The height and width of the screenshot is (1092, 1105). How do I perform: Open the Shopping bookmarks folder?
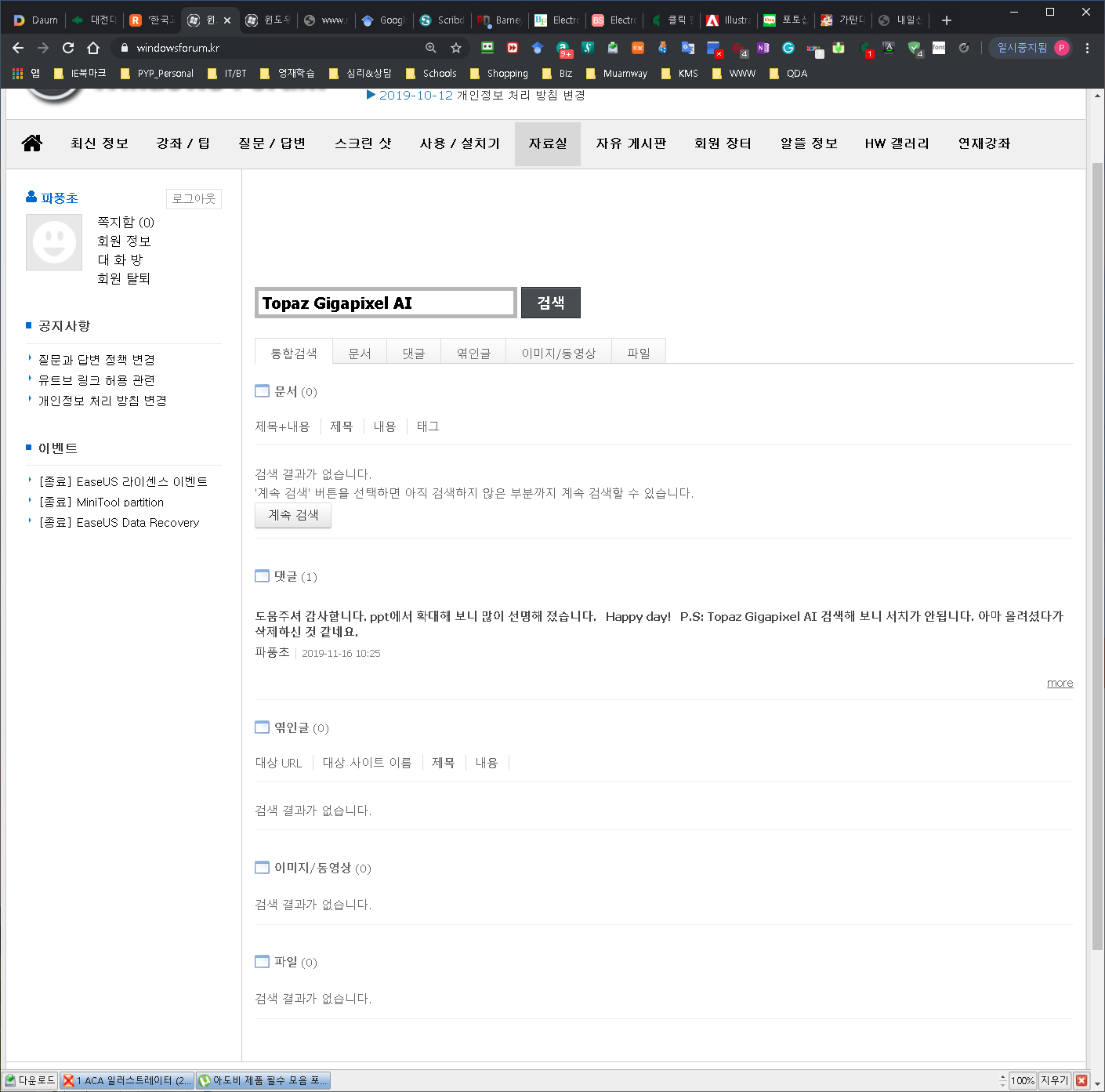click(x=499, y=74)
